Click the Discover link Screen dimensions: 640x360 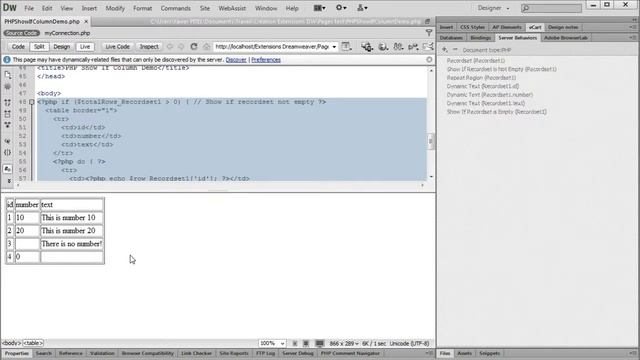point(236,60)
